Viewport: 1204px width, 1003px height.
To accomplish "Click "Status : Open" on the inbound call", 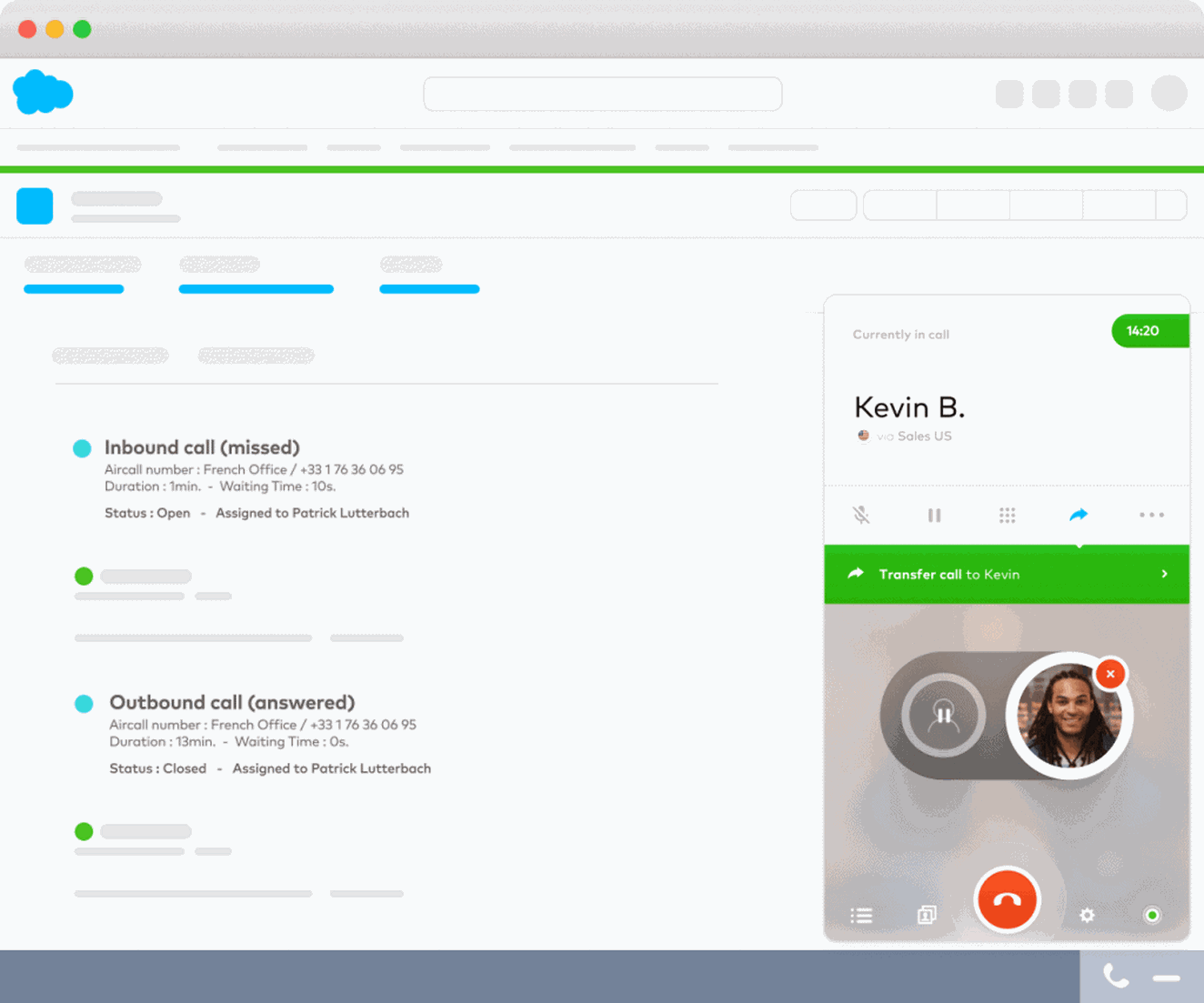I will [x=147, y=513].
